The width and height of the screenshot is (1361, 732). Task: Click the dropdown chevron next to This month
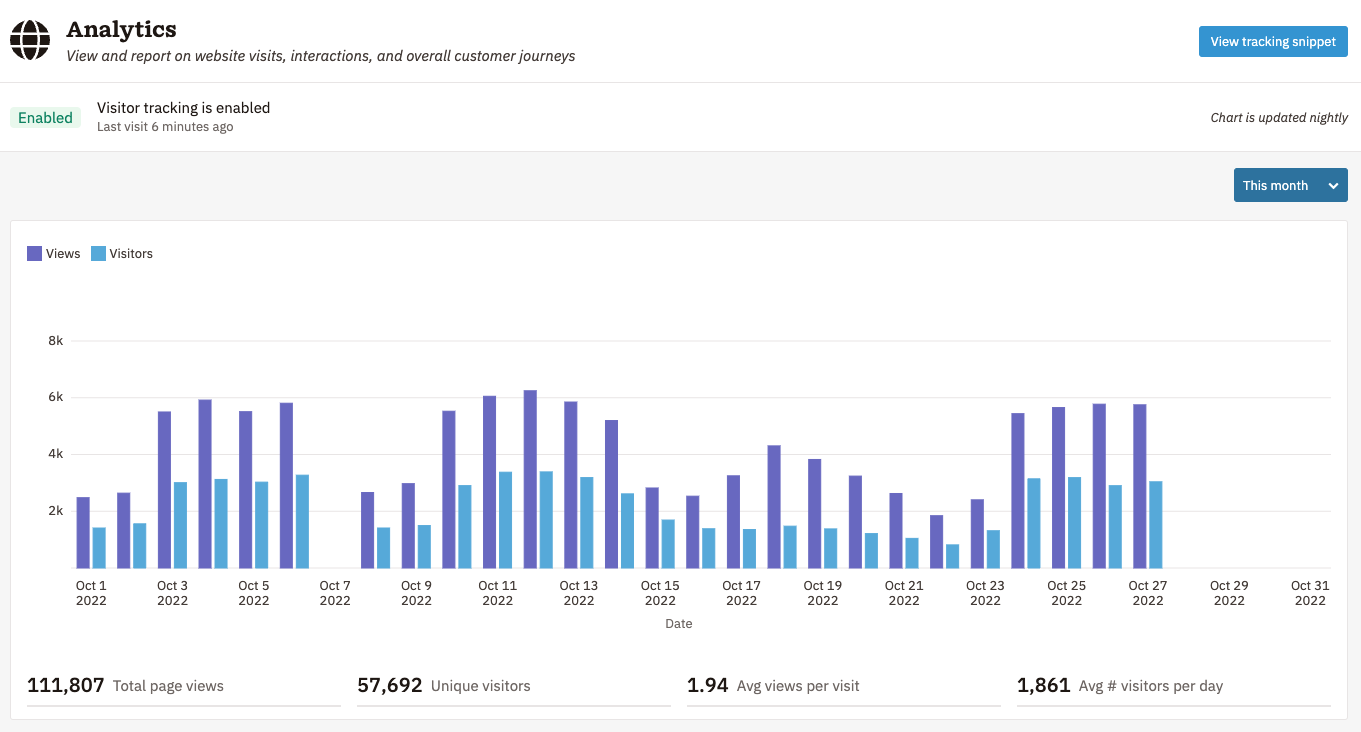pos(1333,185)
